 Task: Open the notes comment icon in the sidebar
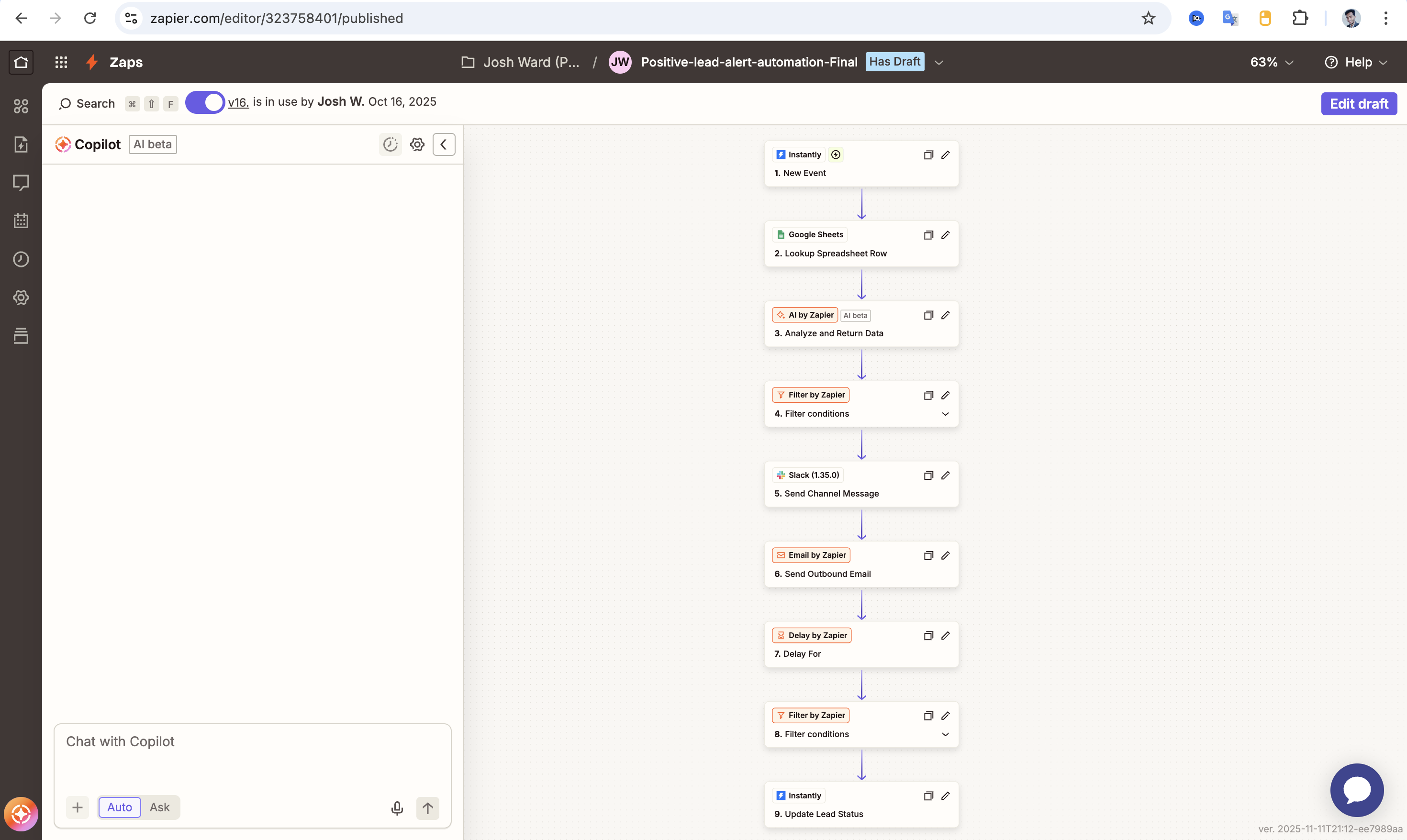point(21,182)
